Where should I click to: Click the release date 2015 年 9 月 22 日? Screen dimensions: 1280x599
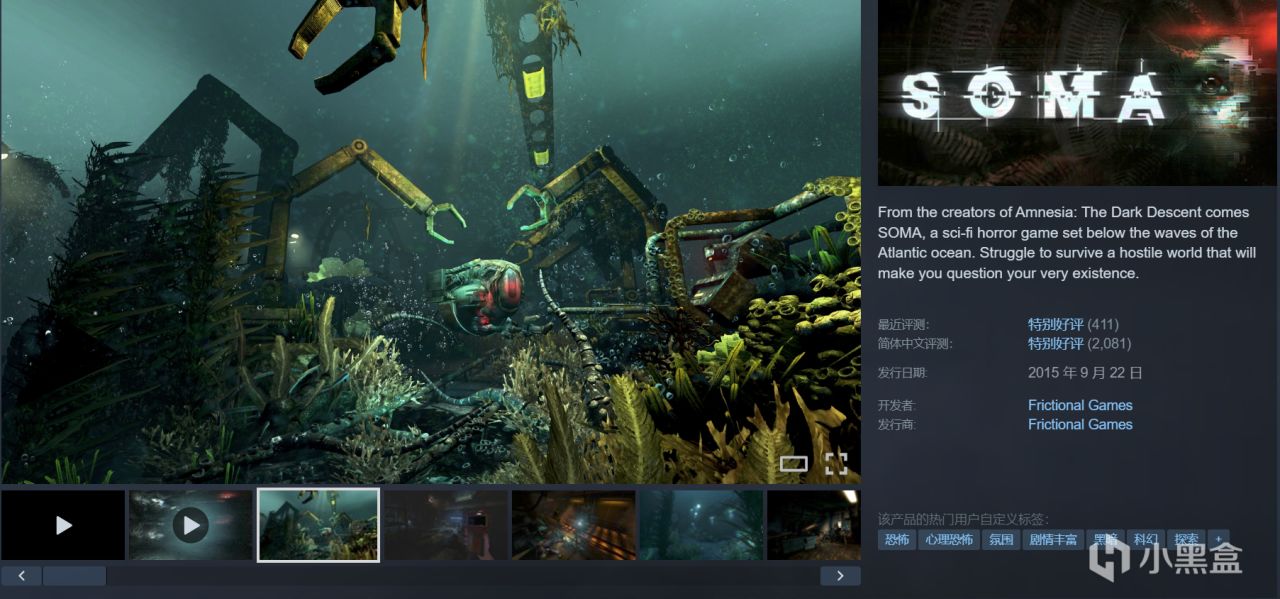[x=1085, y=372]
